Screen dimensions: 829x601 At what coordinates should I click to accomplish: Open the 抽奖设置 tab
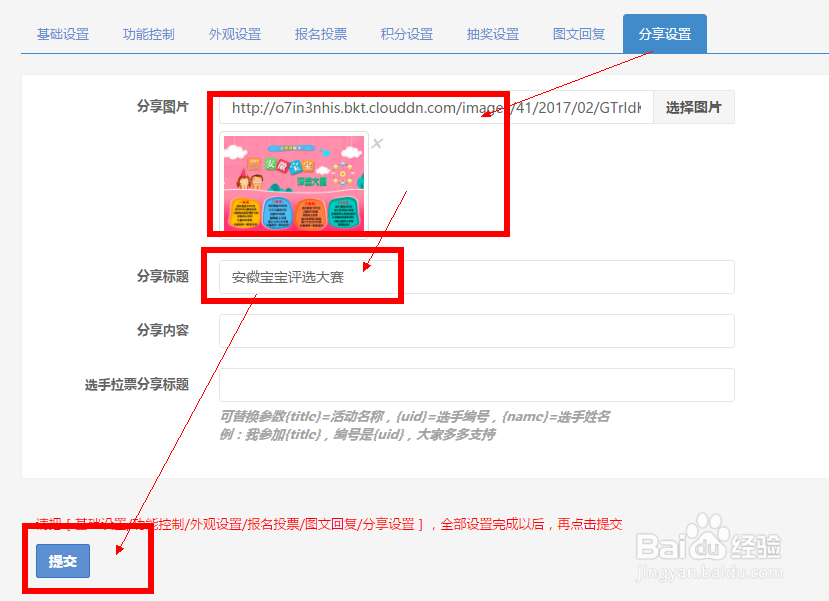pos(493,34)
